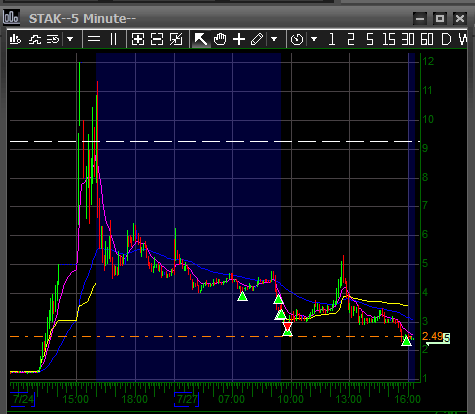Click the zoom in icon
Viewport: 475px width, 414px height.
[138, 39]
